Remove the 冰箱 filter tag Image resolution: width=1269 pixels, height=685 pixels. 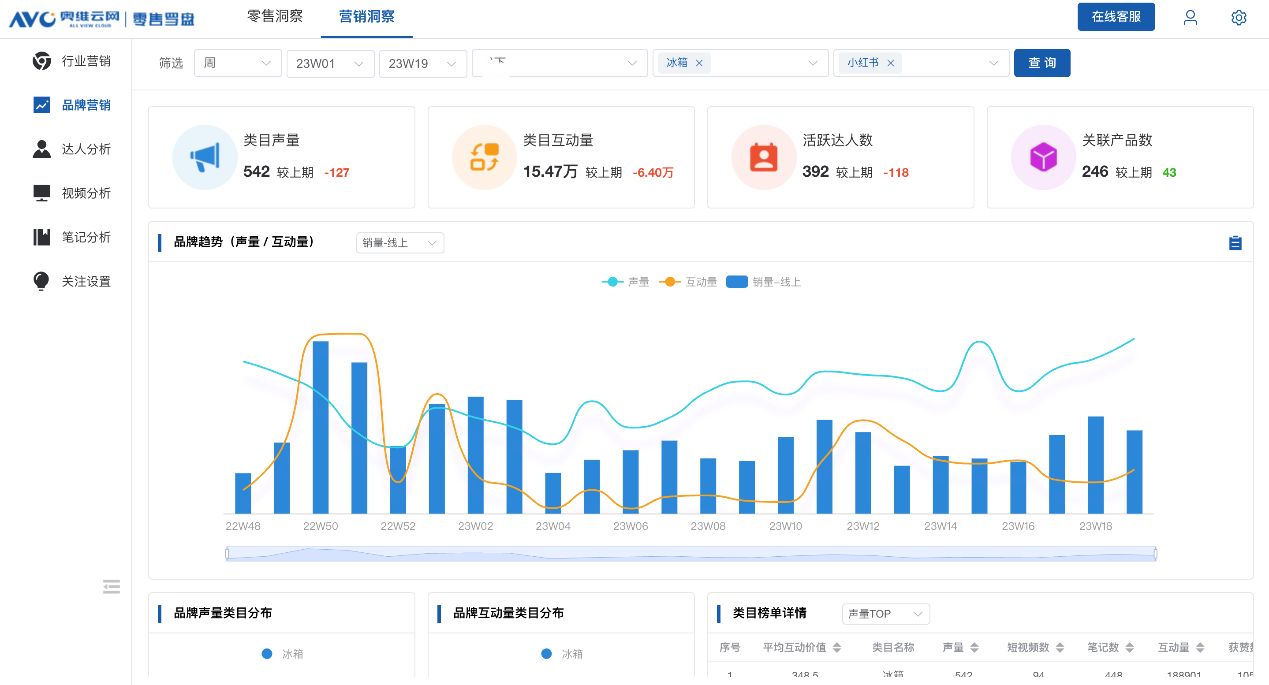point(701,62)
